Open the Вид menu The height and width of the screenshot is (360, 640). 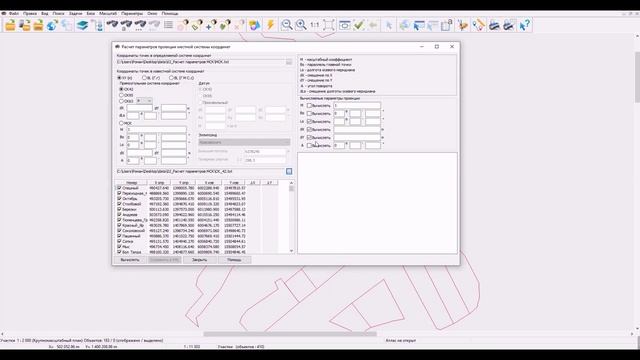44,13
